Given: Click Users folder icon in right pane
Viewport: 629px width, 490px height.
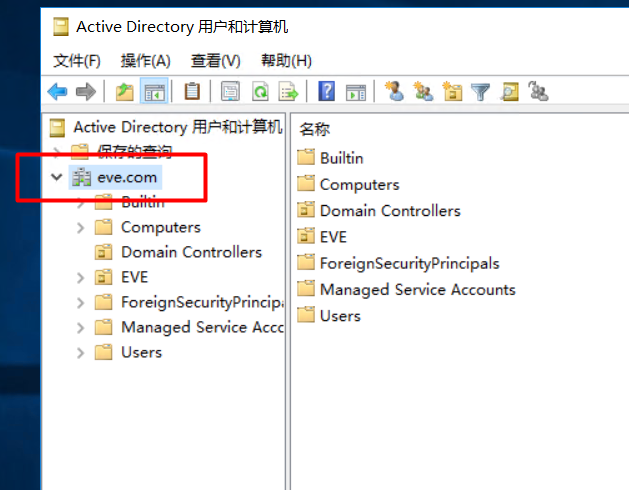Looking at the screenshot, I should [306, 315].
